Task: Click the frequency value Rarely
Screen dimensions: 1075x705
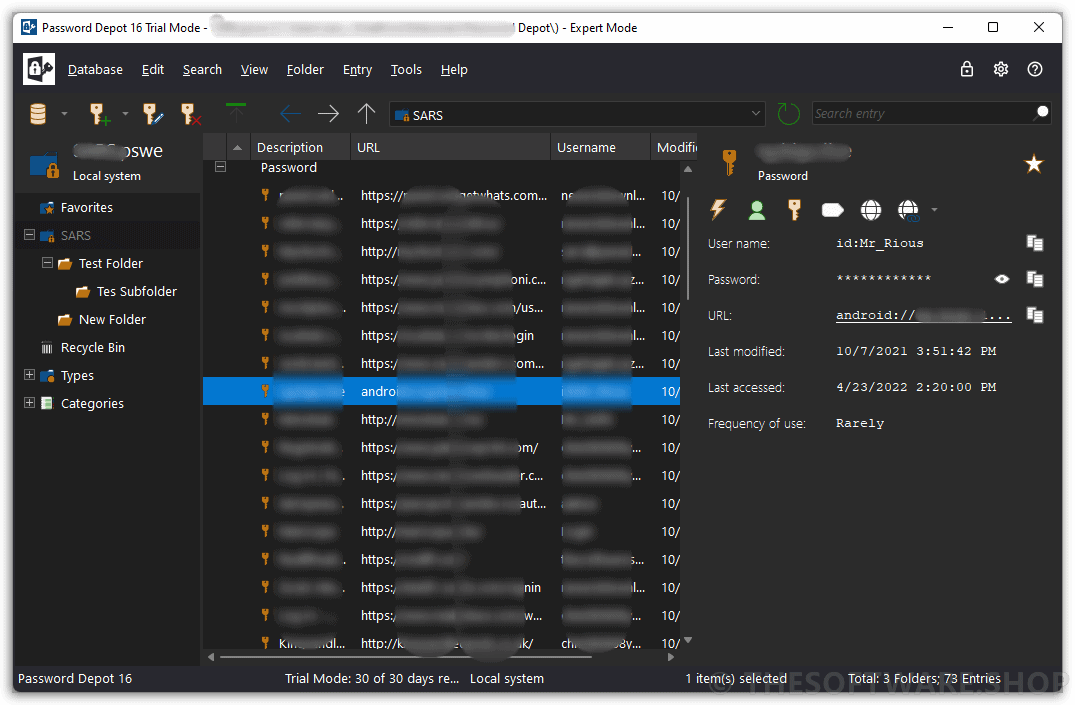Action: [860, 423]
